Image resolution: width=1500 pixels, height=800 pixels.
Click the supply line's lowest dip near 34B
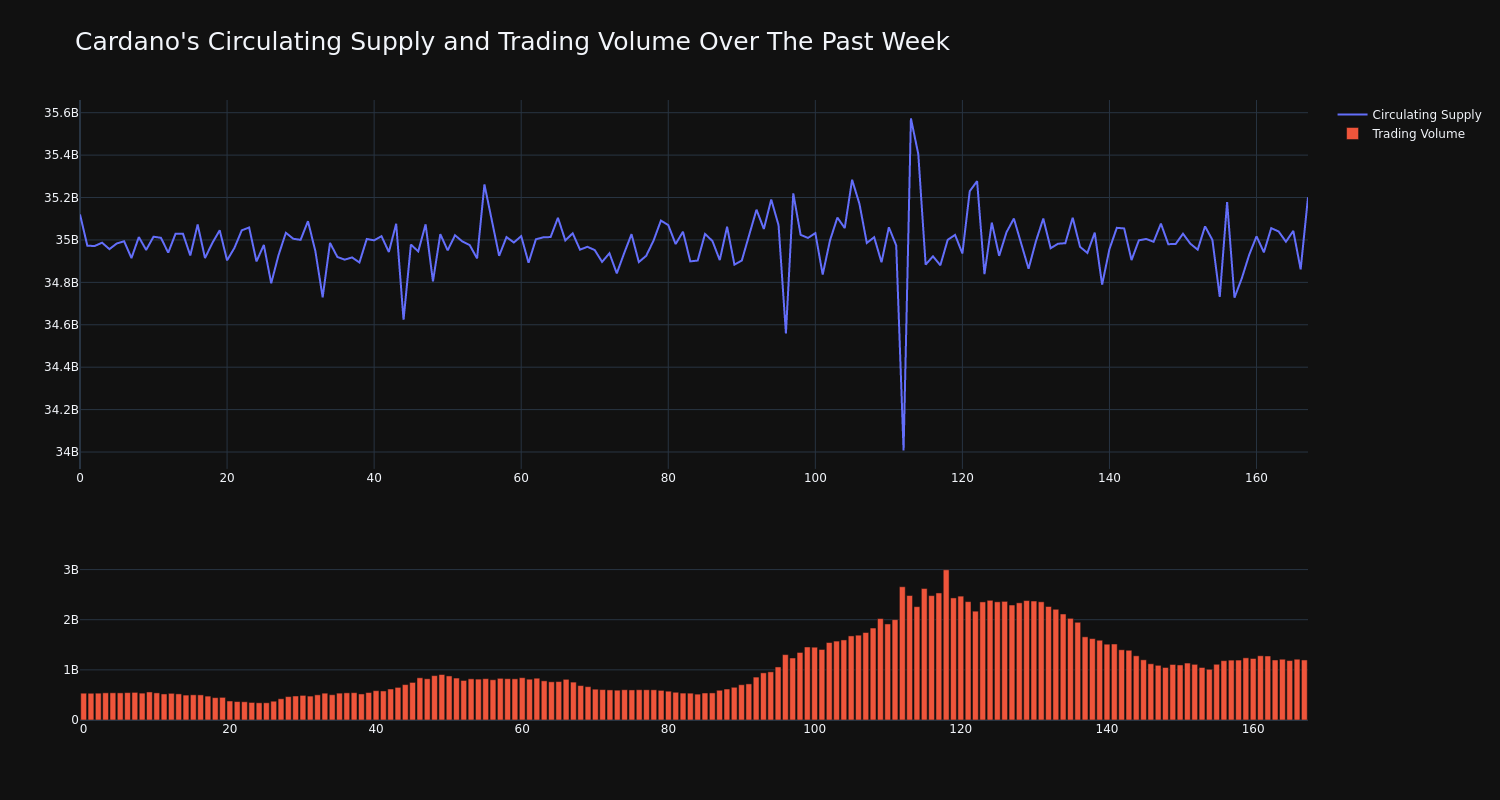[x=903, y=450]
